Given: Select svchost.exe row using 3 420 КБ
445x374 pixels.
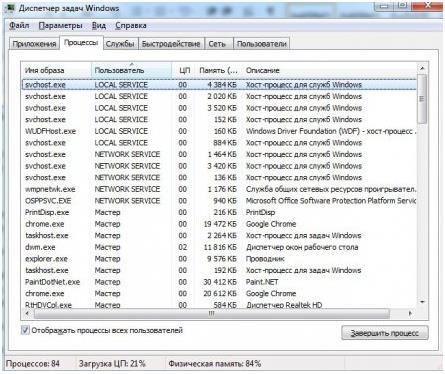Looking at the screenshot, I should point(219,166).
